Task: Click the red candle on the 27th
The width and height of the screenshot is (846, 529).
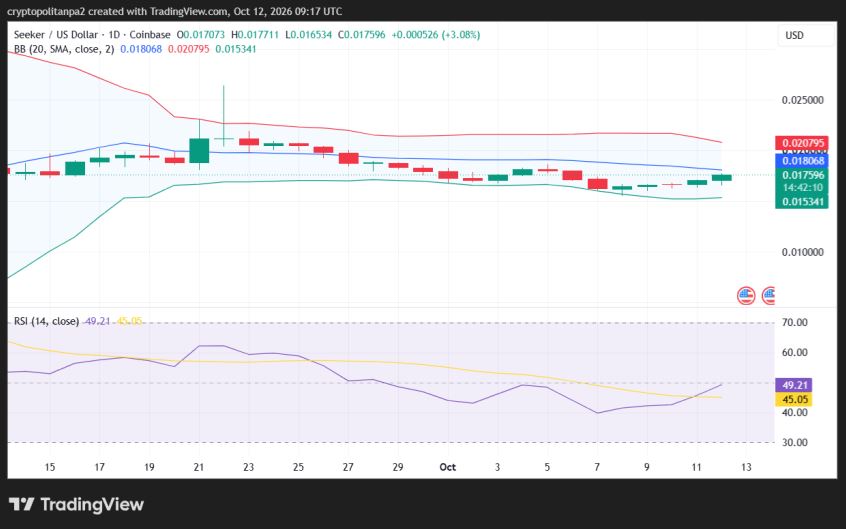Action: click(x=349, y=158)
